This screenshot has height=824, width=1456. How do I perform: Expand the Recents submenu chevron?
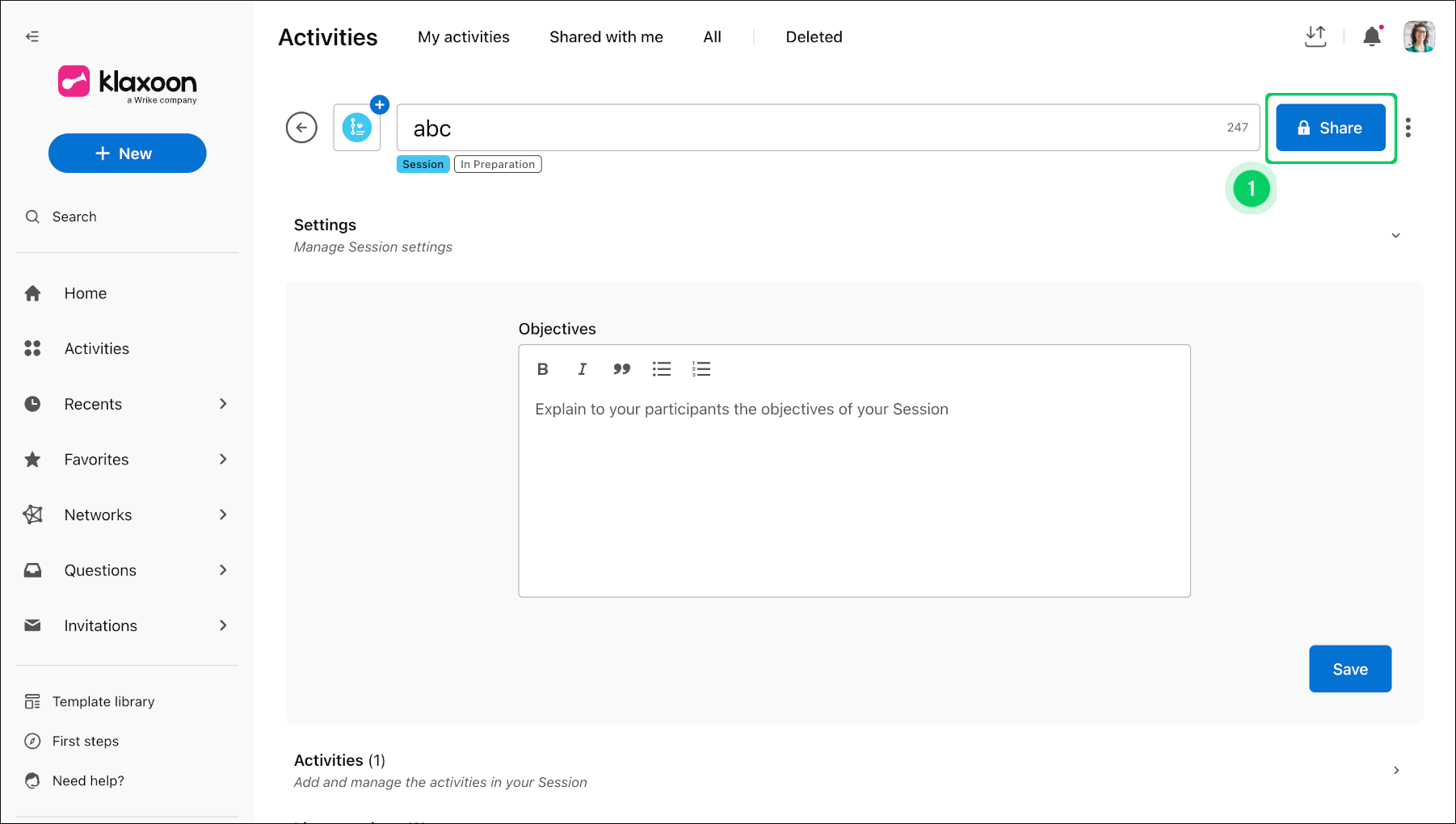(223, 404)
